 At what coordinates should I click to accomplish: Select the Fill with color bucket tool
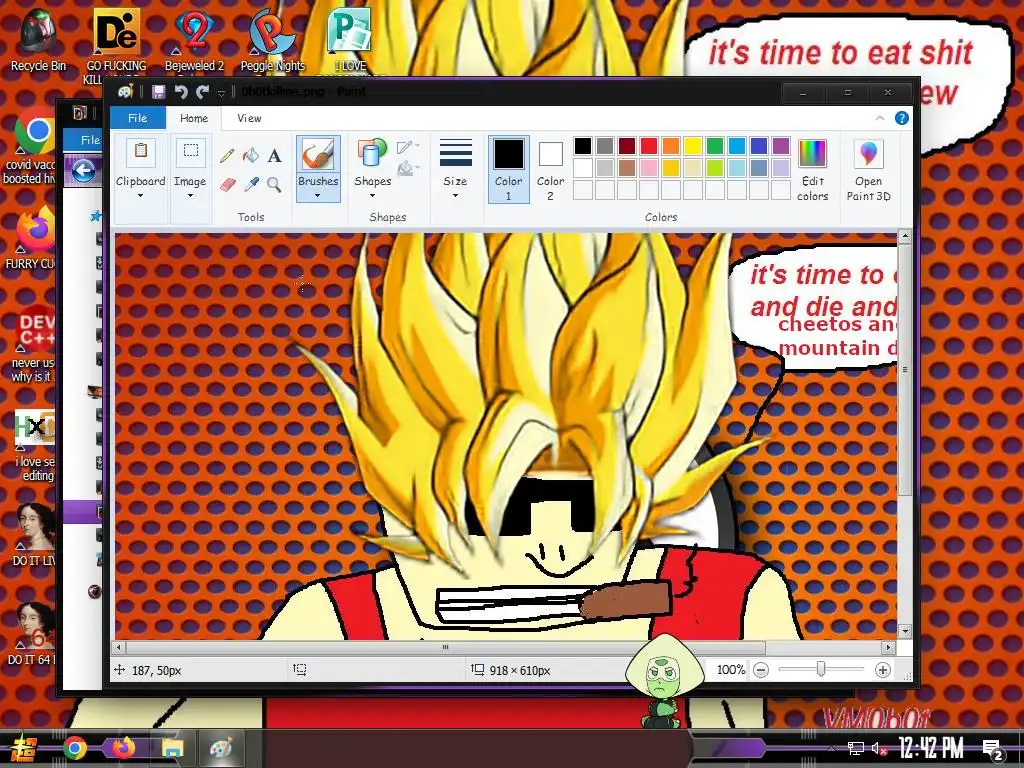(250, 155)
